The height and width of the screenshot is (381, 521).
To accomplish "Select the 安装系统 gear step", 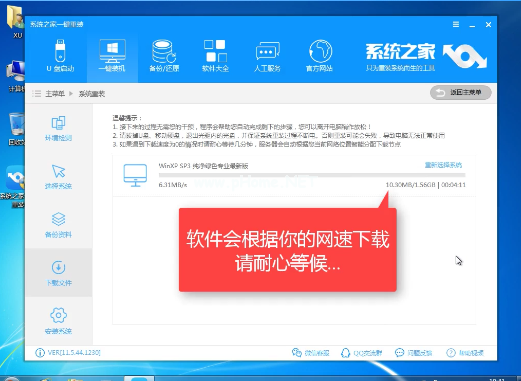I will tap(58, 321).
